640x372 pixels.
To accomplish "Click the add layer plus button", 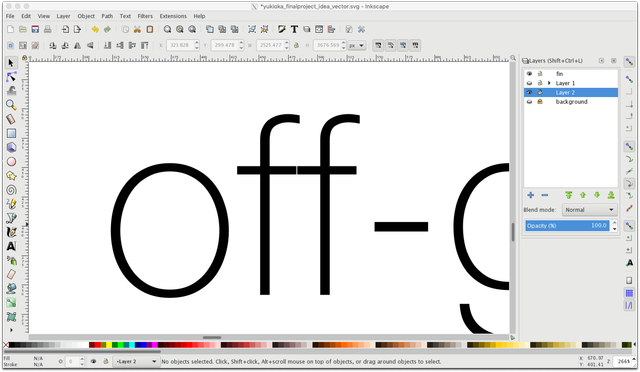I will click(531, 195).
